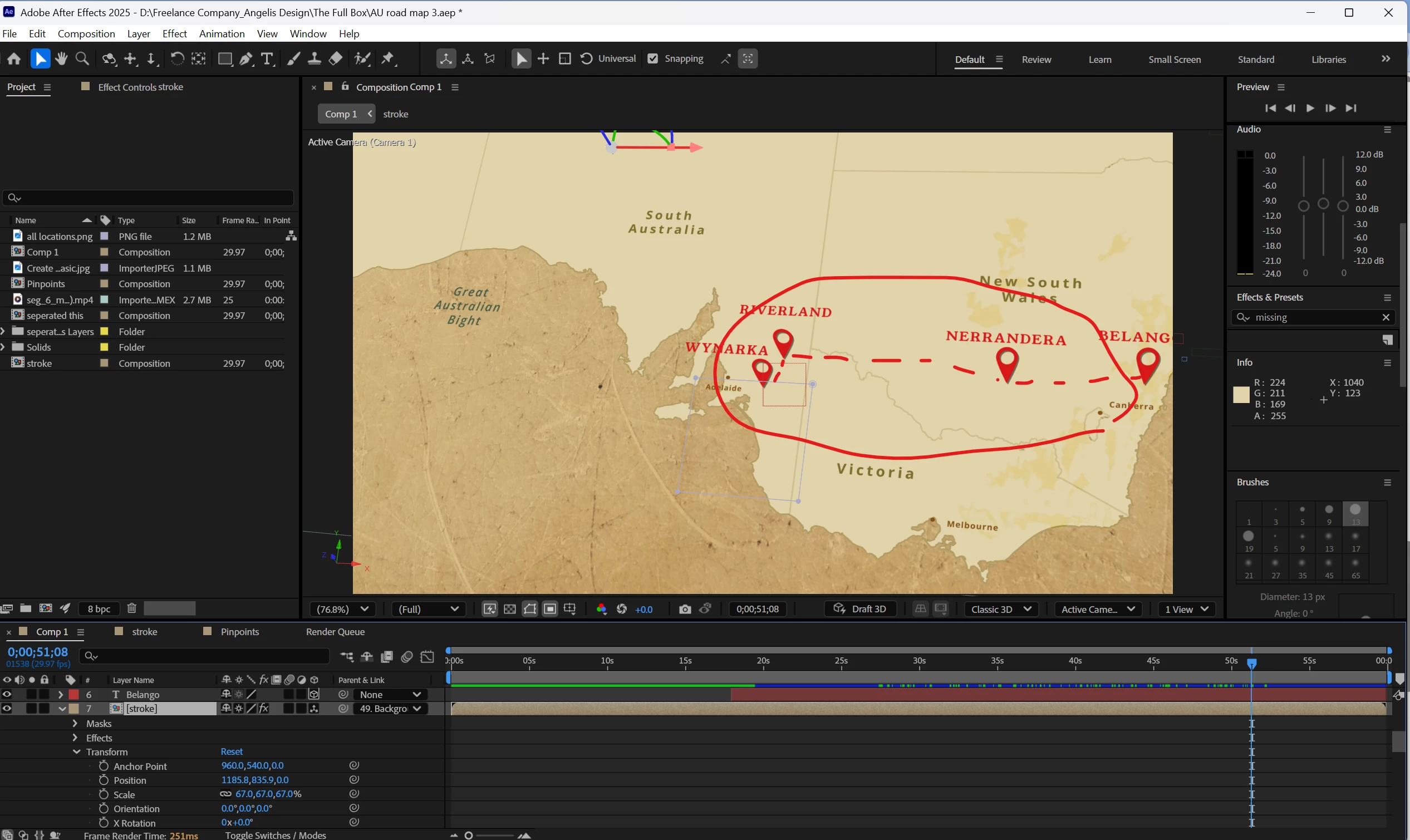Select the Brush tool

293,59
